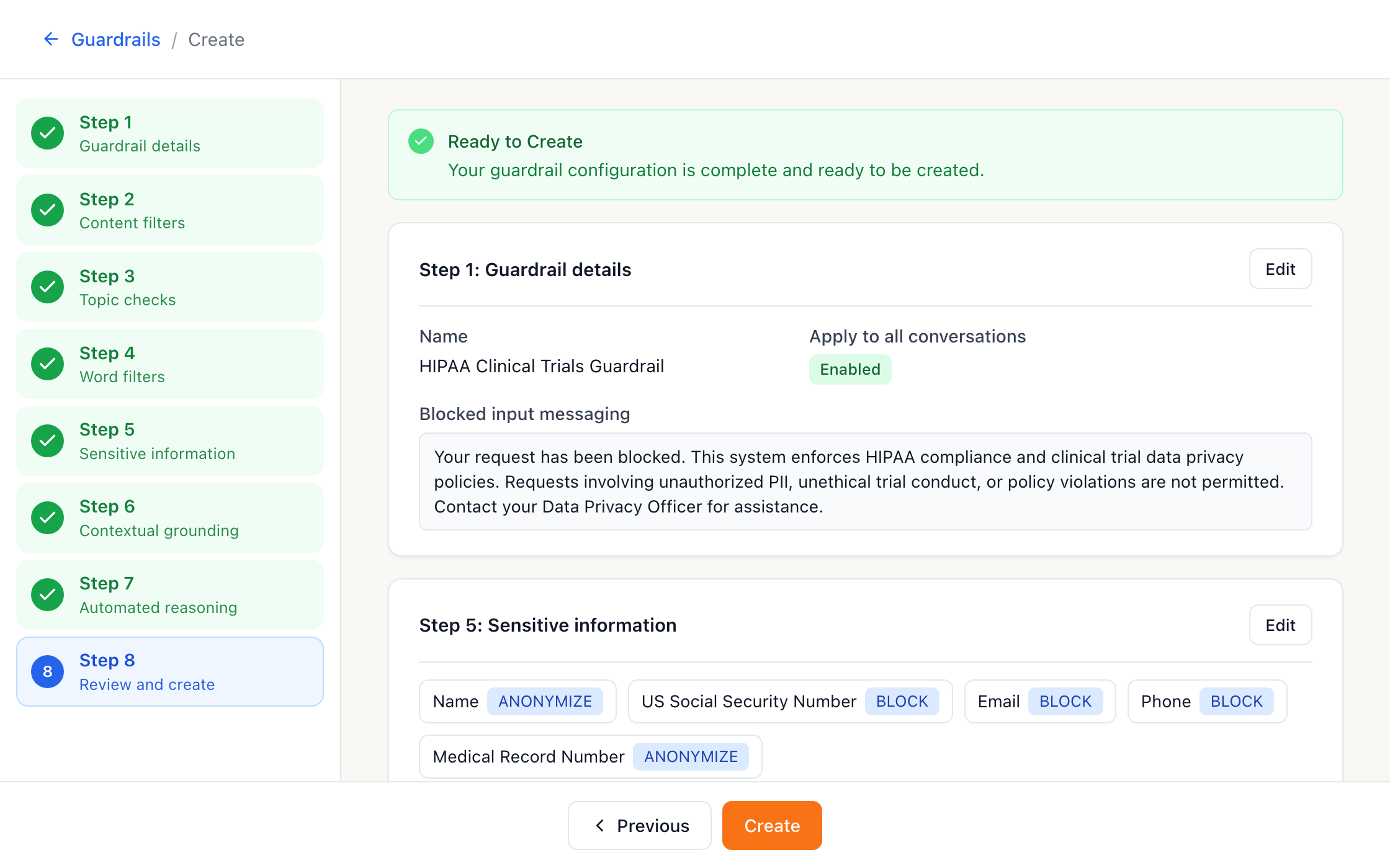
Task: Go to Step 7 Automated reasoning
Action: [170, 594]
